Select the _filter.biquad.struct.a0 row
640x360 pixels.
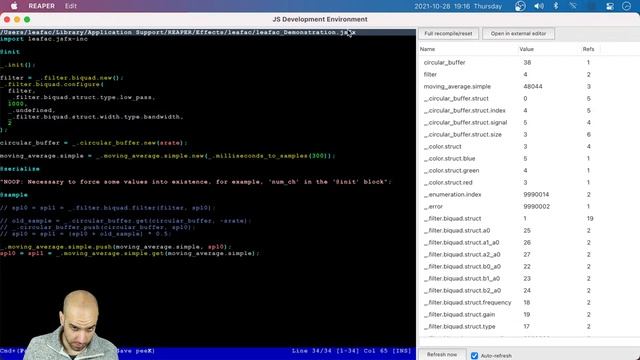(x=529, y=231)
